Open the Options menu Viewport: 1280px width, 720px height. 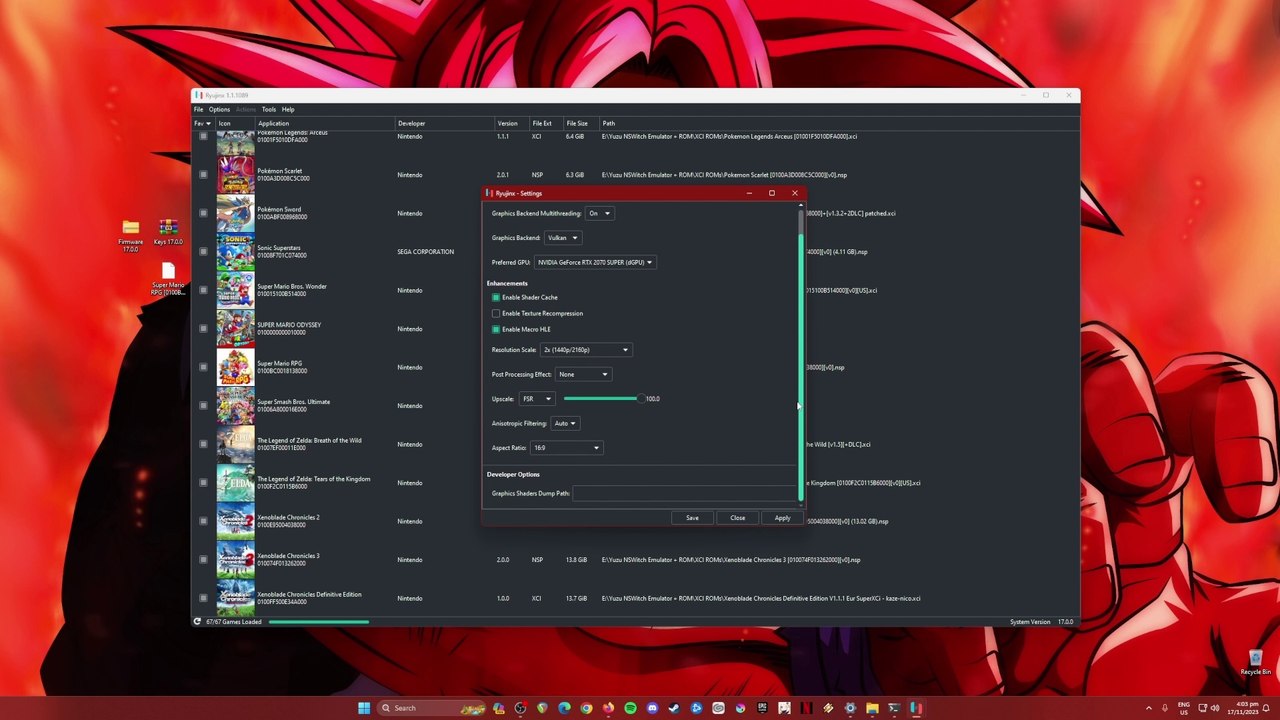click(219, 109)
